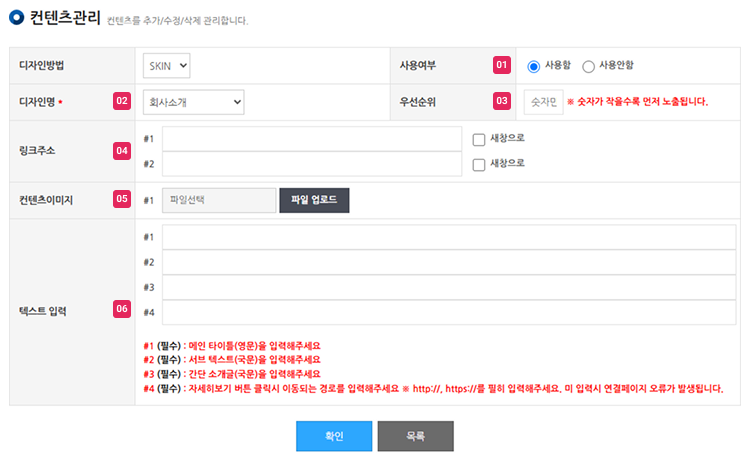Open the SKIN design method dropdown
Screen dimensions: 750x462
[166, 66]
